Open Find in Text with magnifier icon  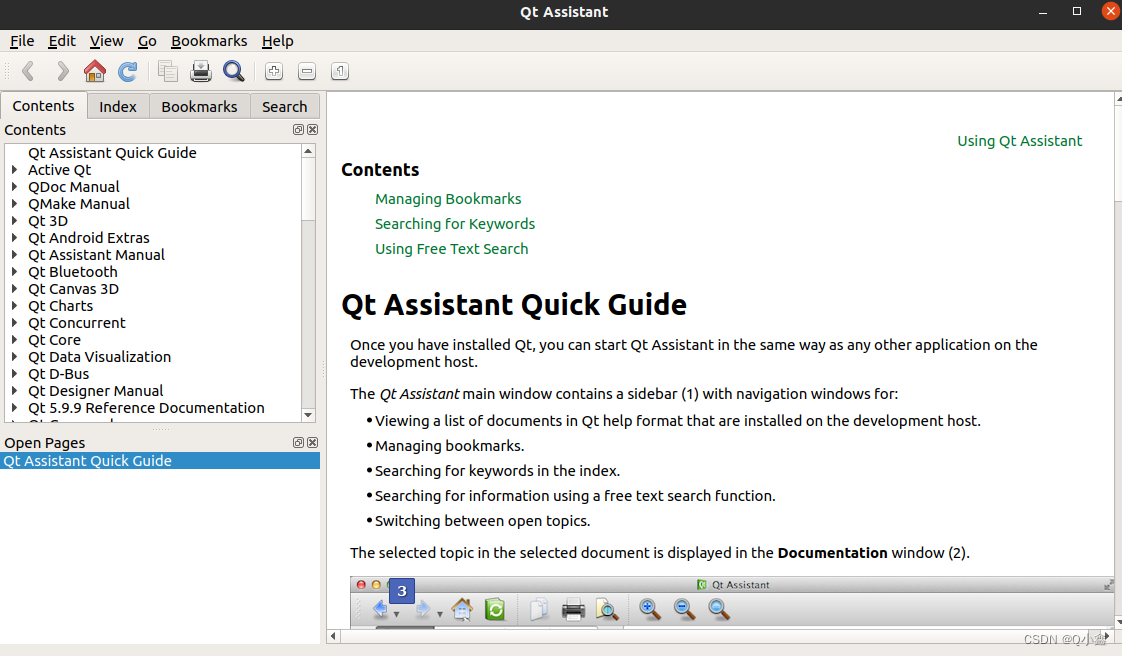[233, 71]
